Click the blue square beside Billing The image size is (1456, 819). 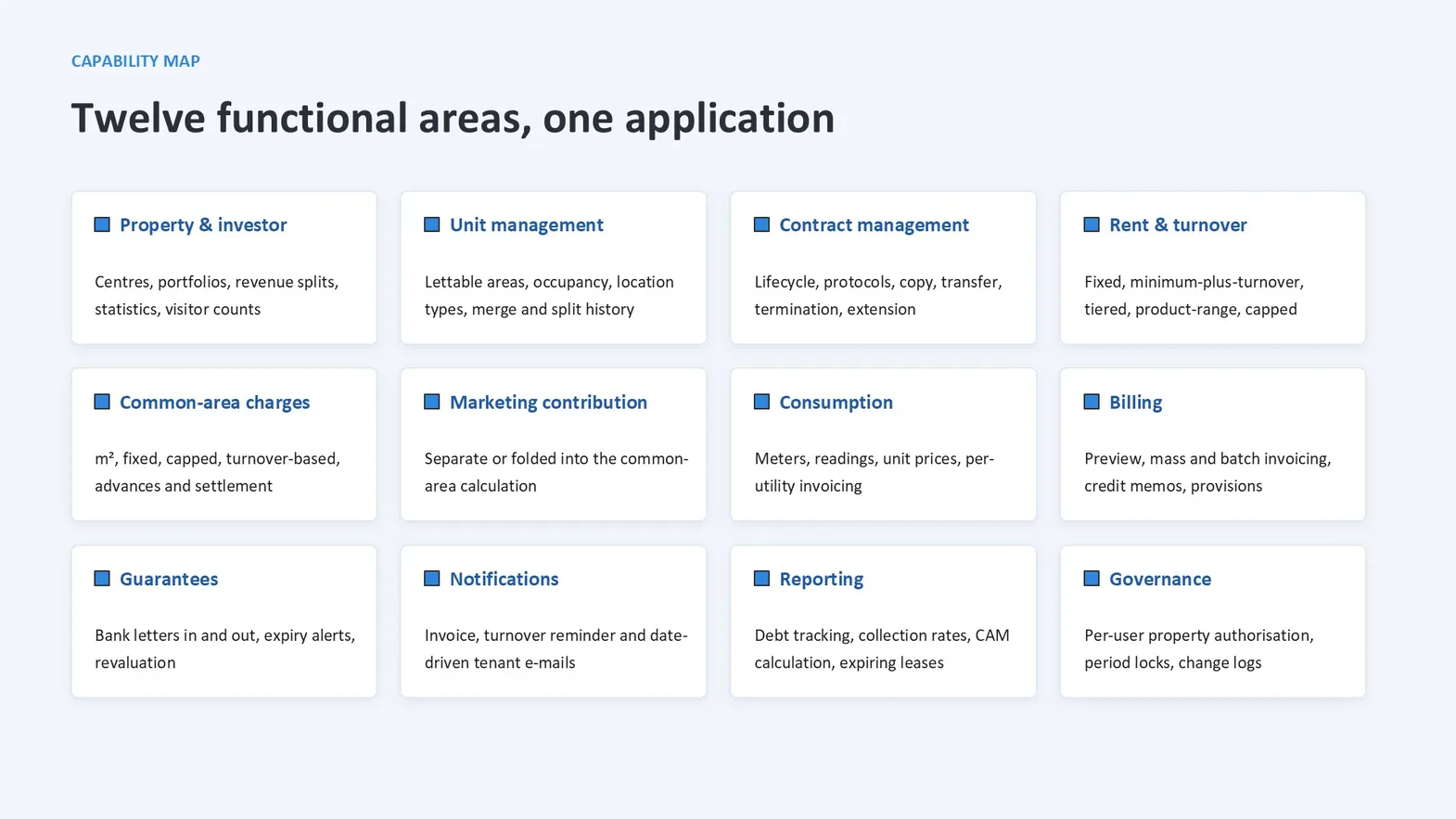click(1092, 402)
